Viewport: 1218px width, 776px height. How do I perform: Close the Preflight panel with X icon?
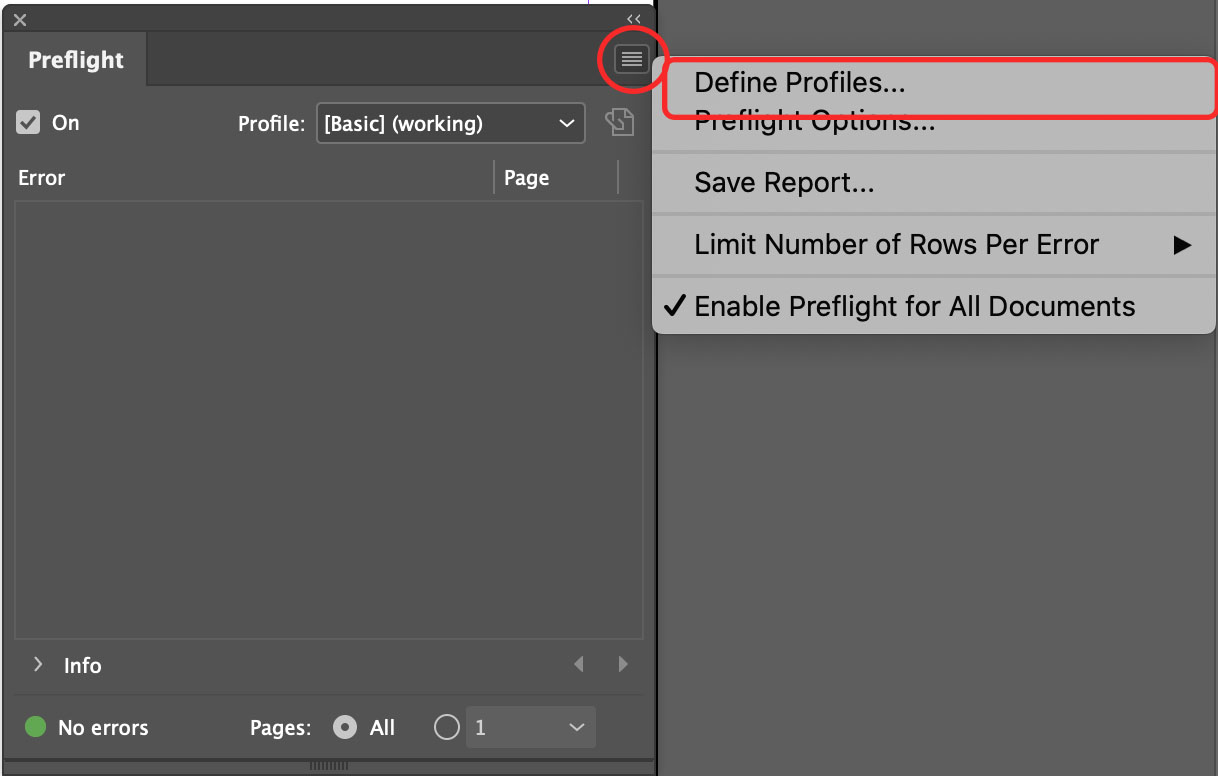[x=20, y=20]
